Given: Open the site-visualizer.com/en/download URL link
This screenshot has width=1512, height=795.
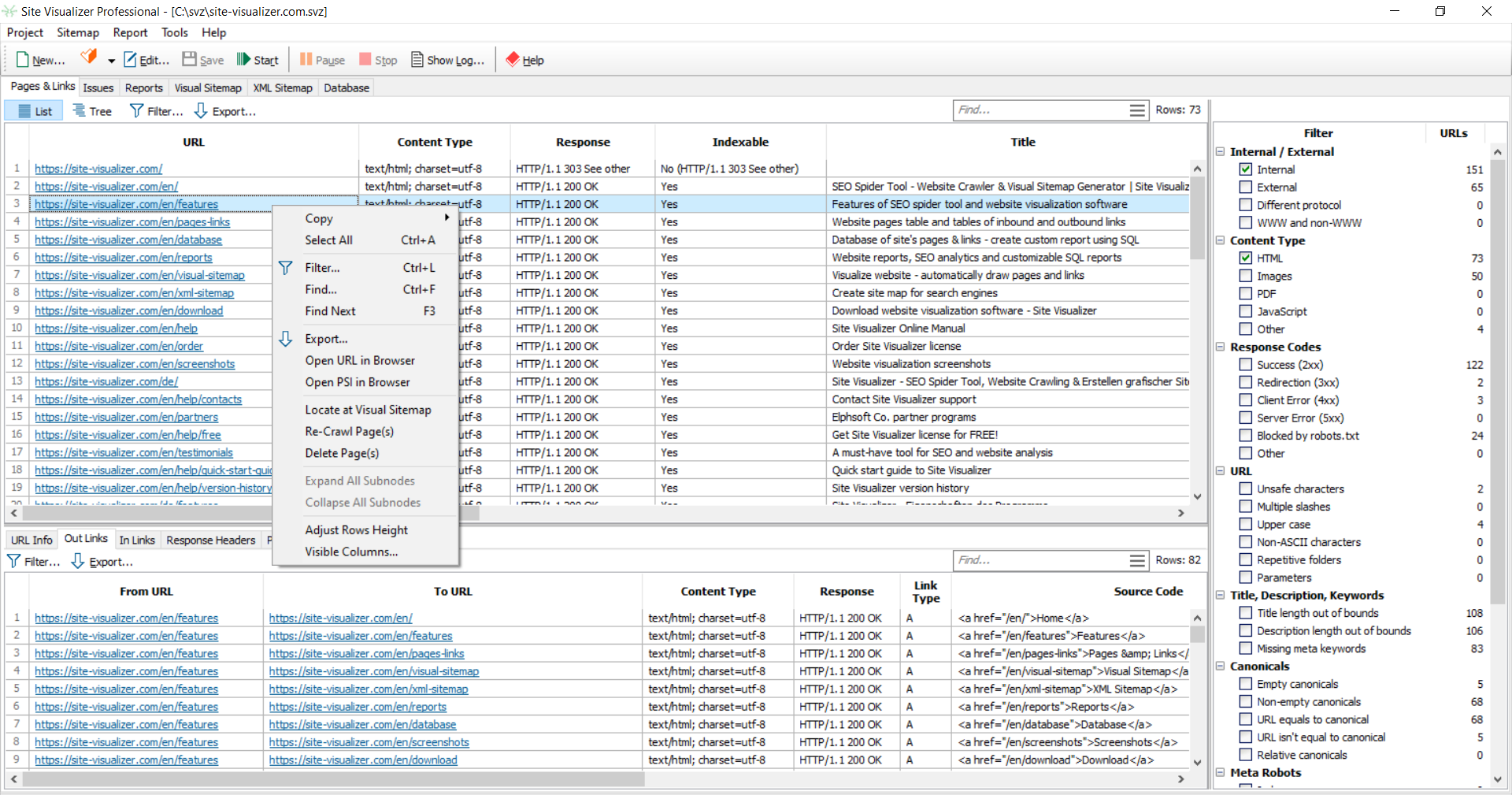Looking at the screenshot, I should point(128,310).
